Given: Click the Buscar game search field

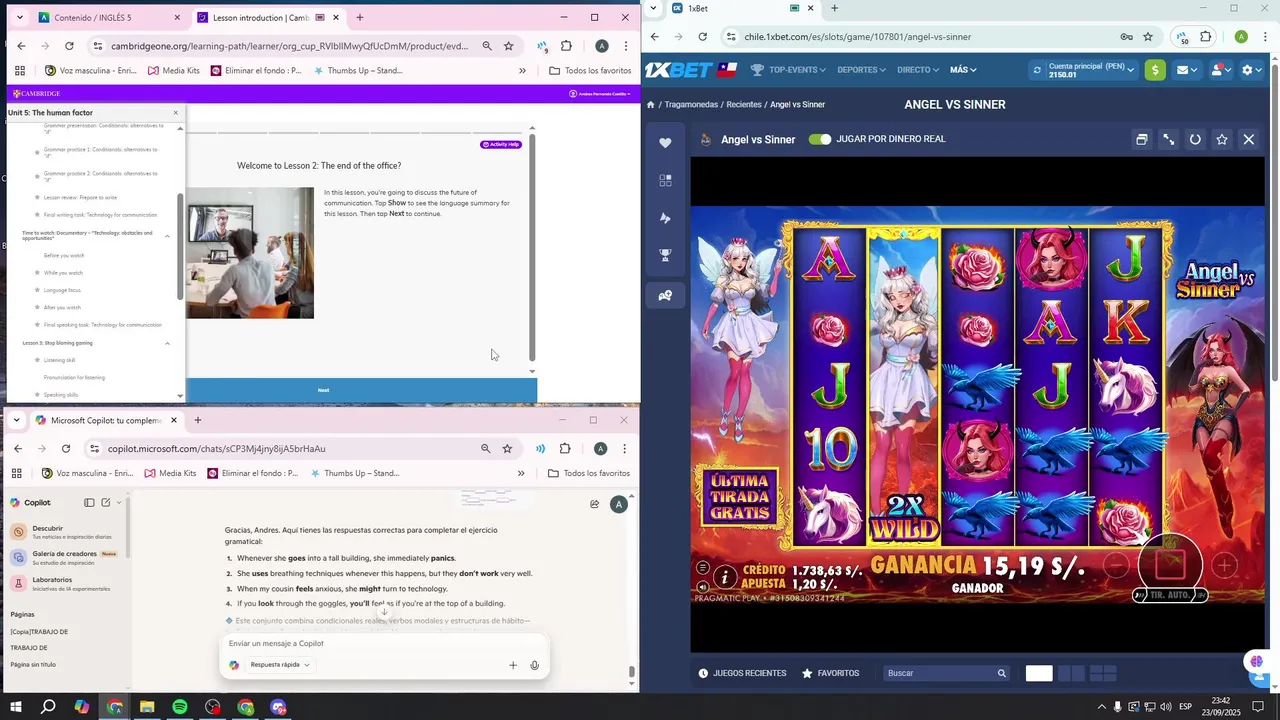Looking at the screenshot, I should click(947, 673).
